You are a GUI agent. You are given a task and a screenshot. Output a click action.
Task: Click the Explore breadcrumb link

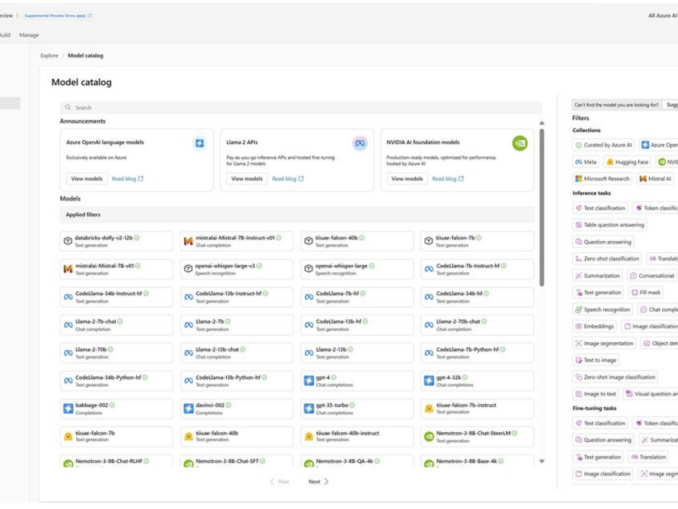click(49, 56)
